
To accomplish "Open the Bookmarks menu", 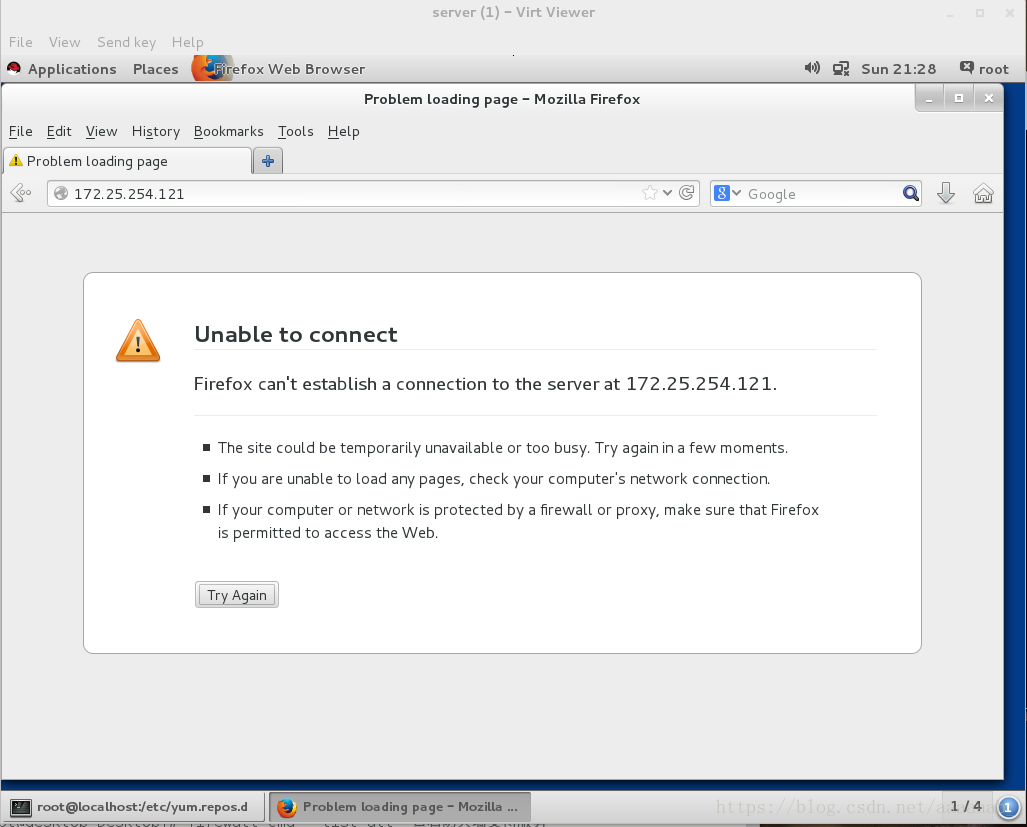I will point(229,131).
